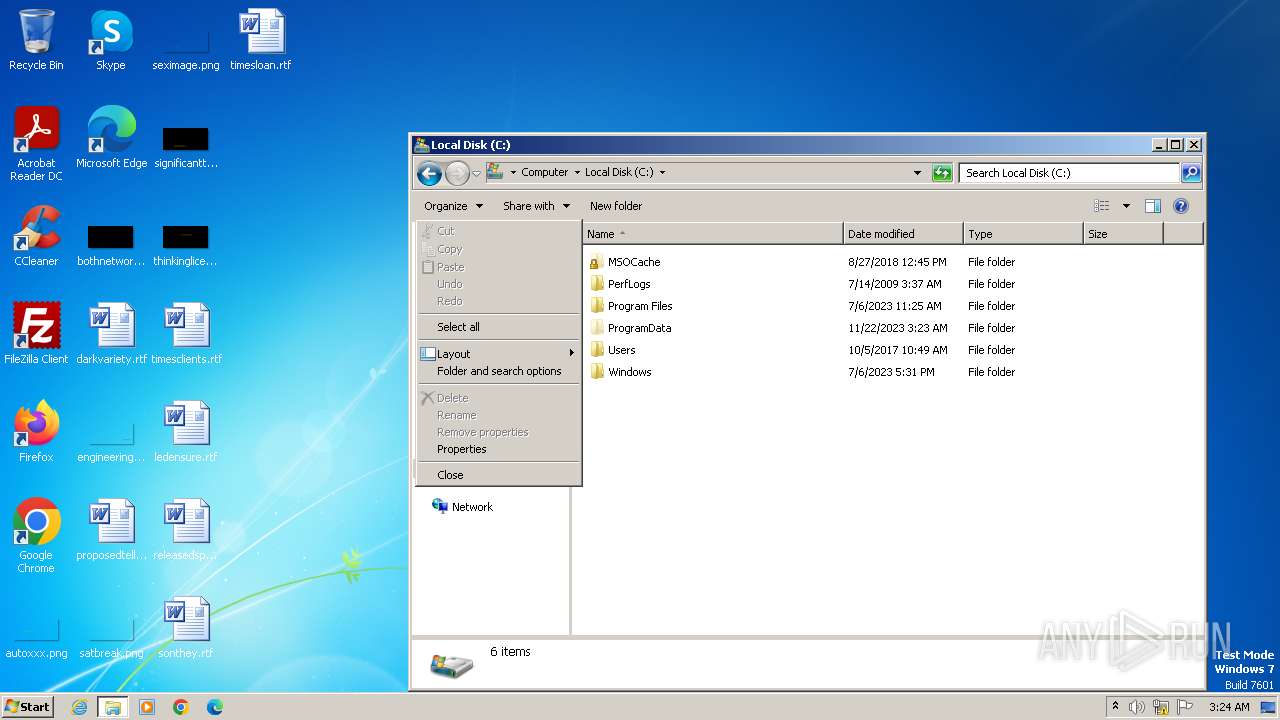Screen dimensions: 1280x720
Task: Click the Microsoft Edge desktop shortcut
Action: point(111,138)
